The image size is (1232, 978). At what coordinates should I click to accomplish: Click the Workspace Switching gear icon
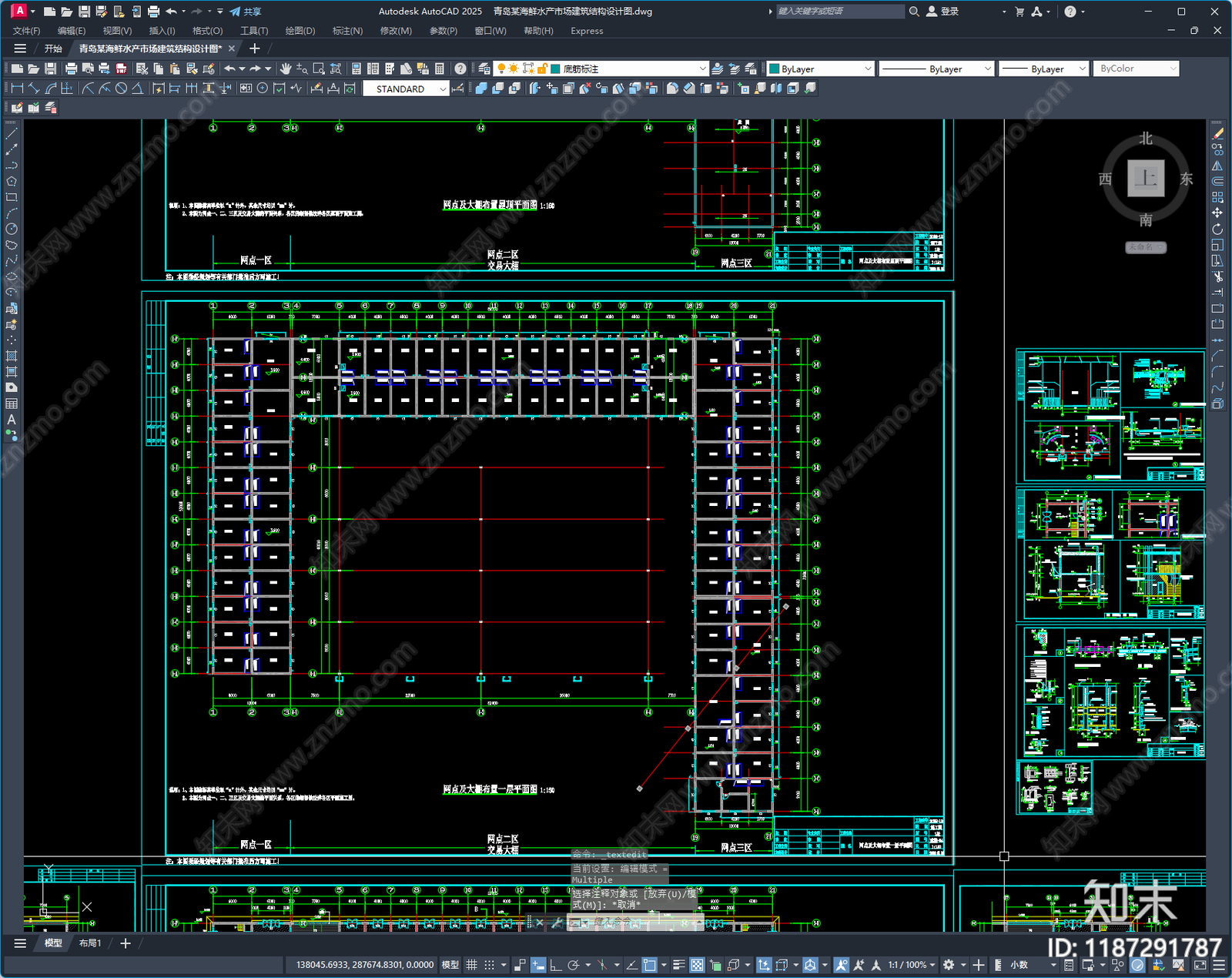(949, 965)
